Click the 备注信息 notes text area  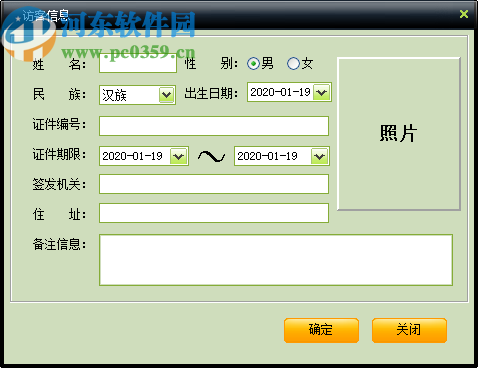pyautogui.click(x=276, y=260)
